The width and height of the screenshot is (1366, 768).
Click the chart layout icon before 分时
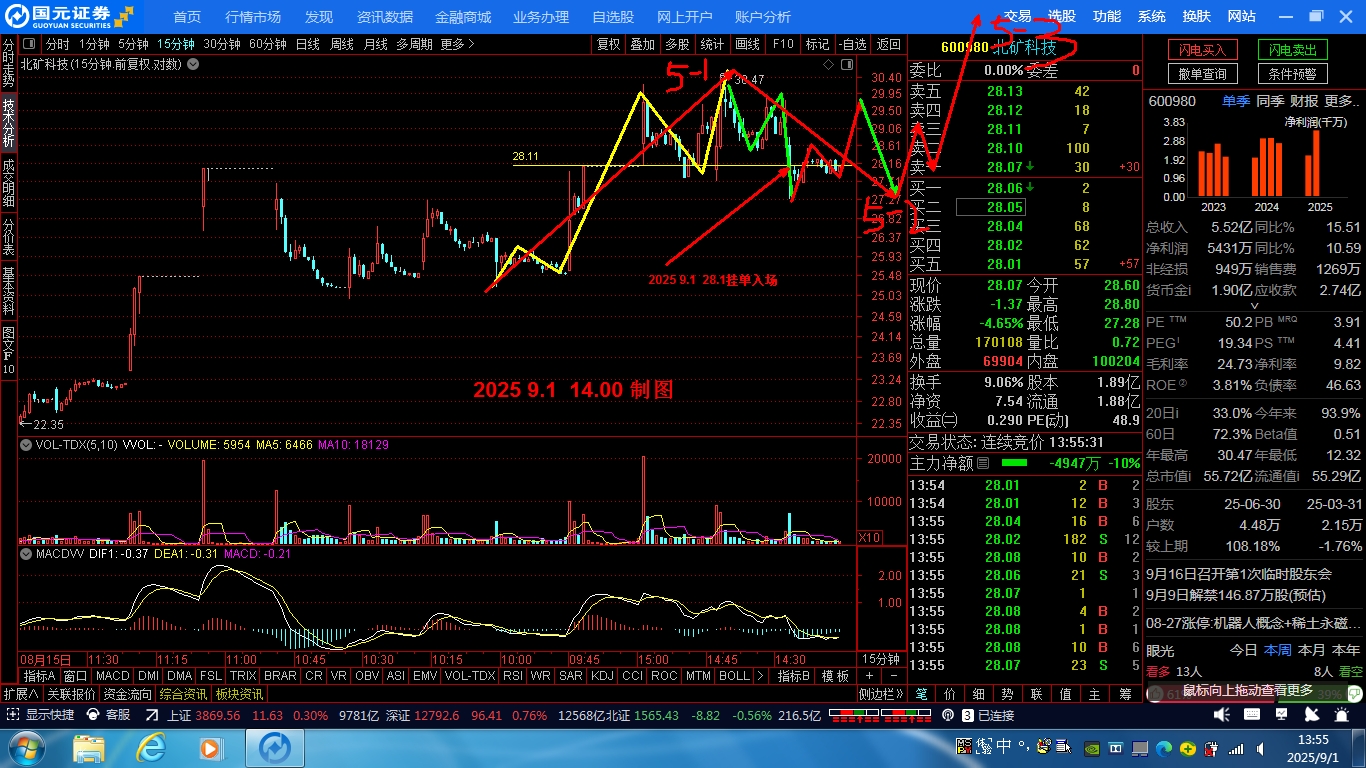pyautogui.click(x=29, y=44)
